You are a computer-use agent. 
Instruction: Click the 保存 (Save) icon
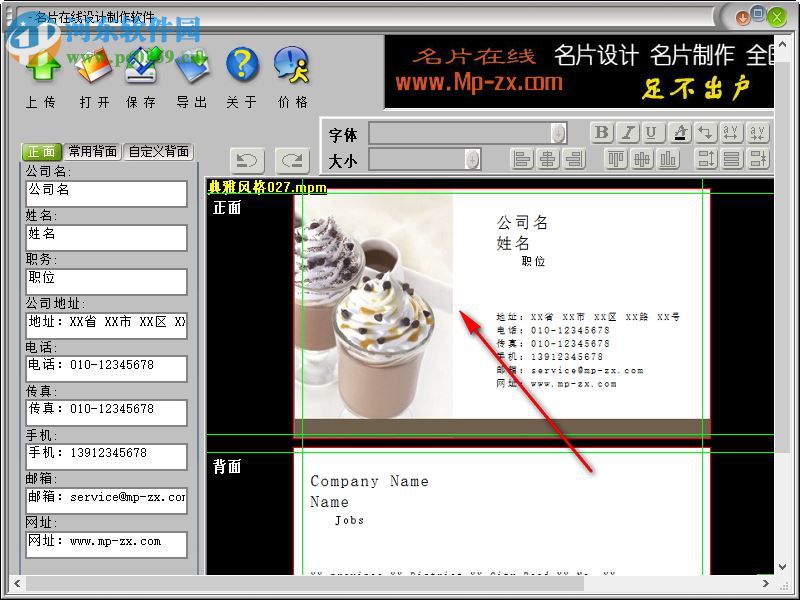[141, 68]
